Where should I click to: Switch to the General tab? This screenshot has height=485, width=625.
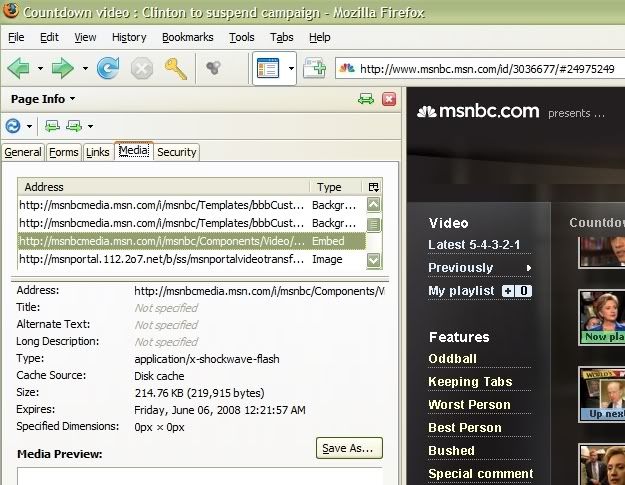point(23,152)
